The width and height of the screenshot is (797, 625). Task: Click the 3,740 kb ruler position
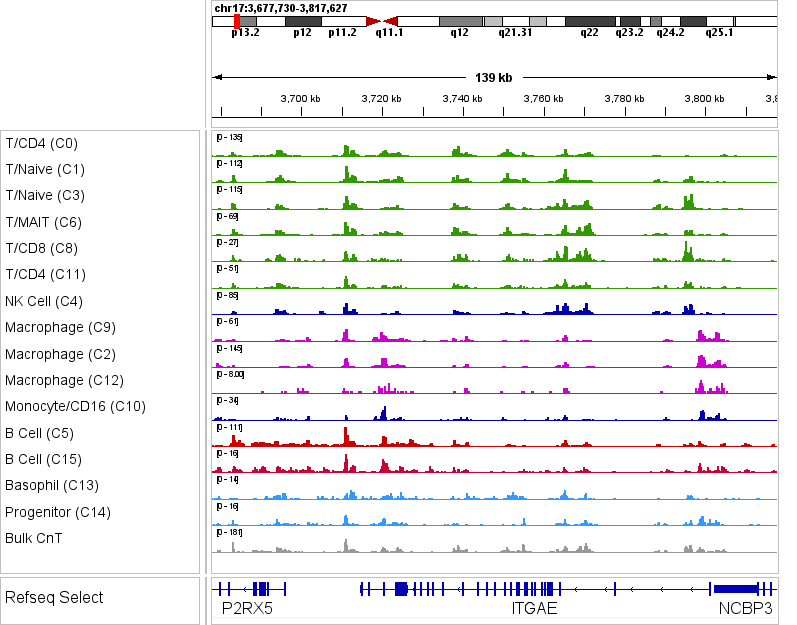pyautogui.click(x=463, y=99)
